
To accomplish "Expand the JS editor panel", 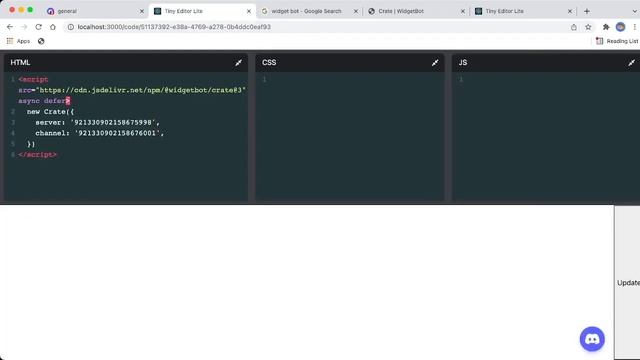I will pos(631,62).
